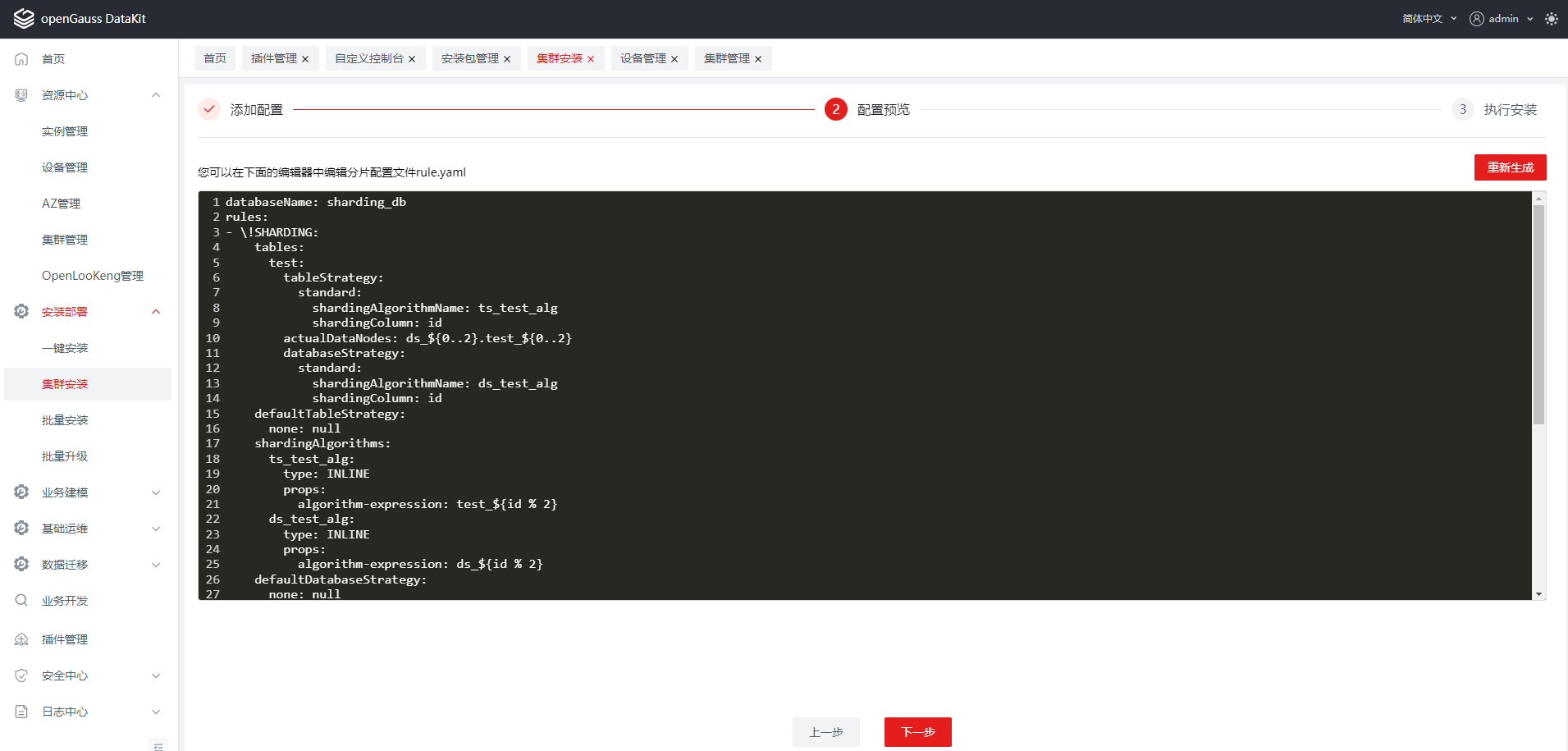Switch to the 安装包管理 tab
This screenshot has height=751, width=1568.
(469, 59)
